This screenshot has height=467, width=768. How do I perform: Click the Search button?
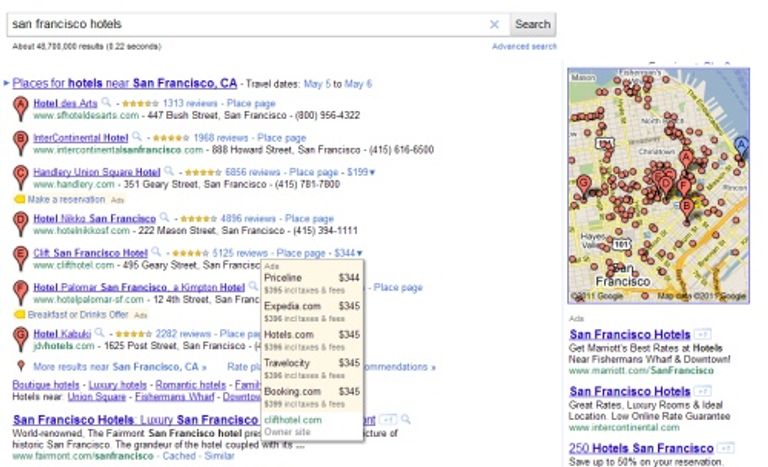pyautogui.click(x=532, y=24)
